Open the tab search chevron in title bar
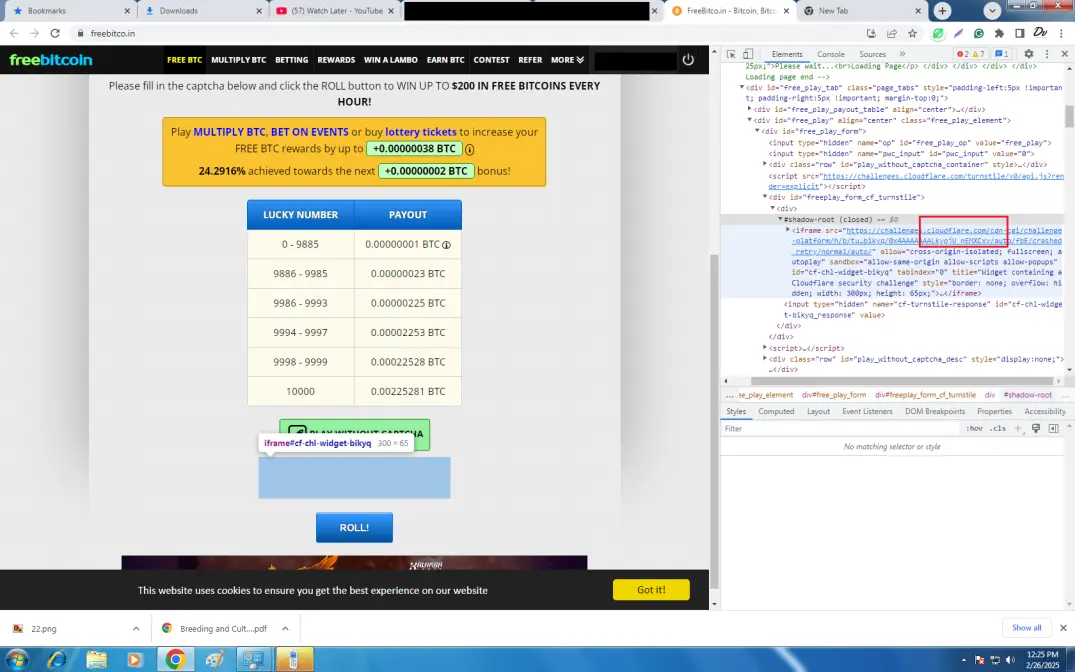 [x=991, y=10]
